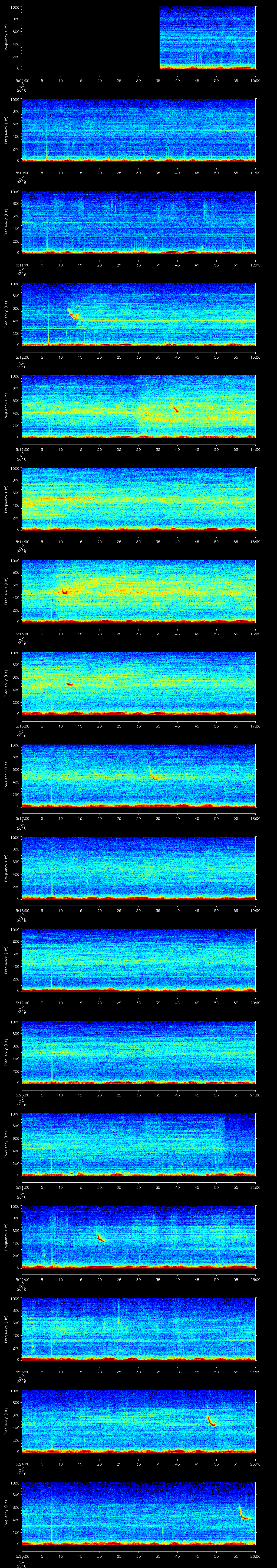Click the '5:10:00' start time label
Screen dimensions: 277x1568
click(22, 173)
